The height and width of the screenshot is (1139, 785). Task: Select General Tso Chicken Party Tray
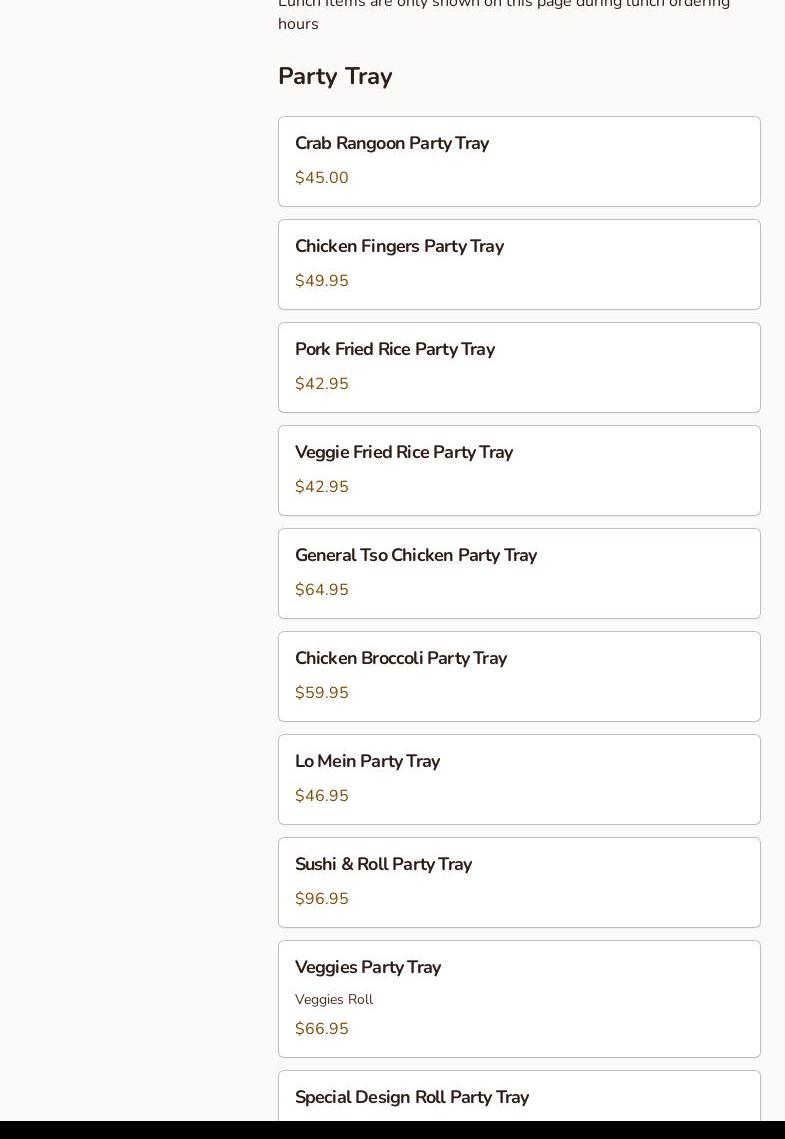416,556
